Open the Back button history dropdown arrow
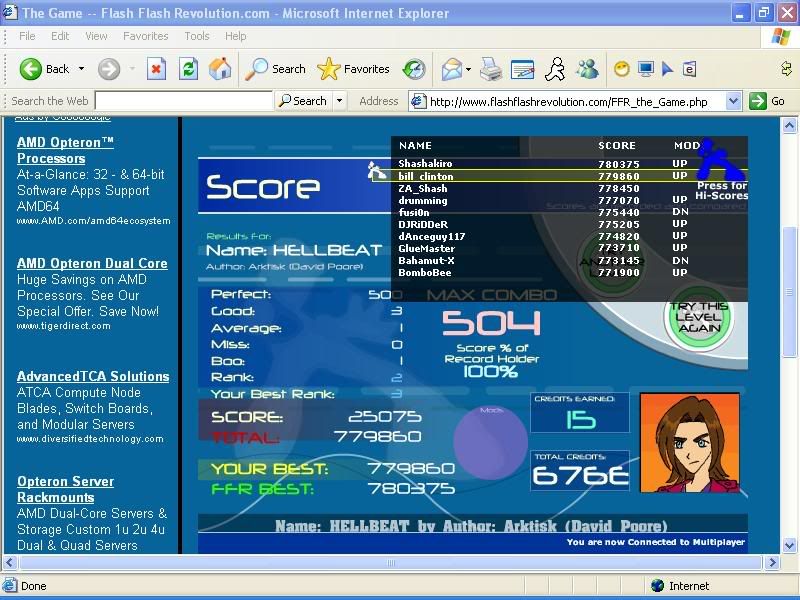The height and width of the screenshot is (600, 800). point(82,69)
